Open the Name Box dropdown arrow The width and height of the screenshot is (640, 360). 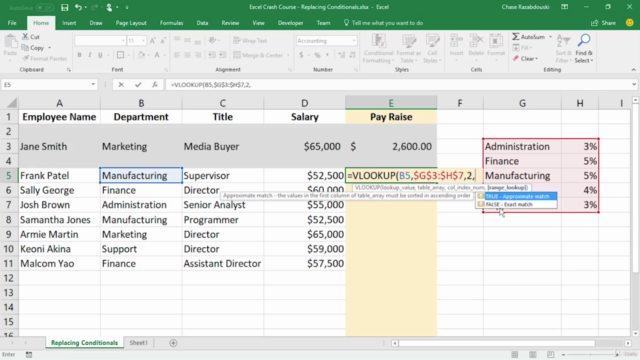(93, 84)
